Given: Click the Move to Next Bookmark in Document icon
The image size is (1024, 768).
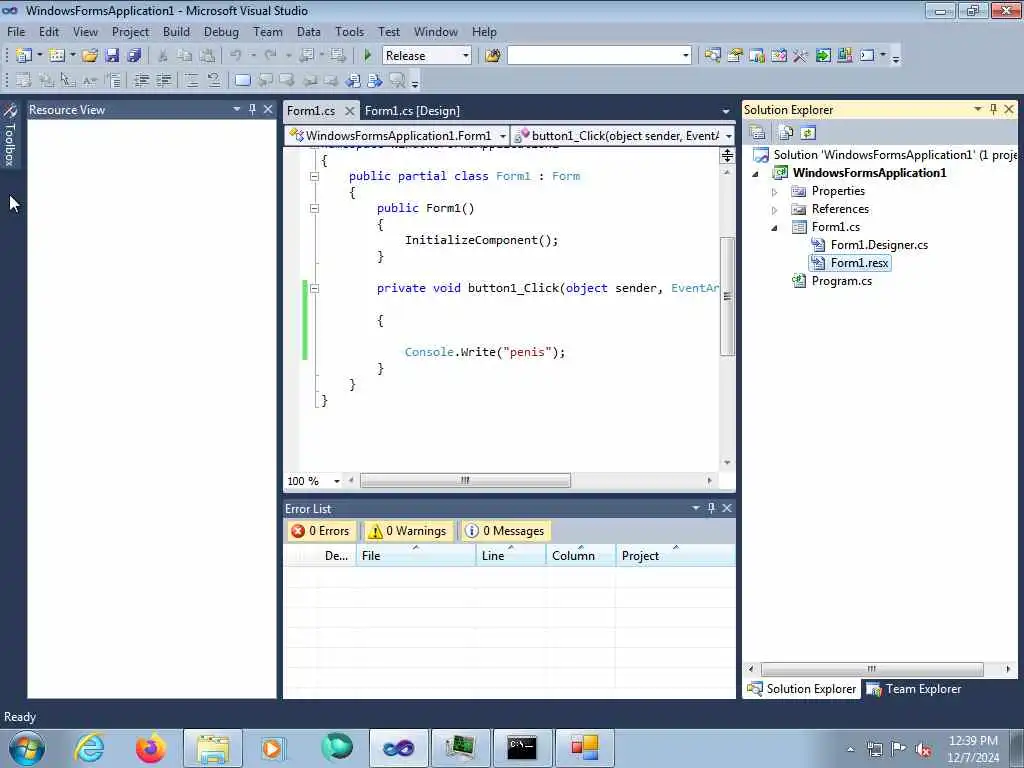Looking at the screenshot, I should coord(376,80).
